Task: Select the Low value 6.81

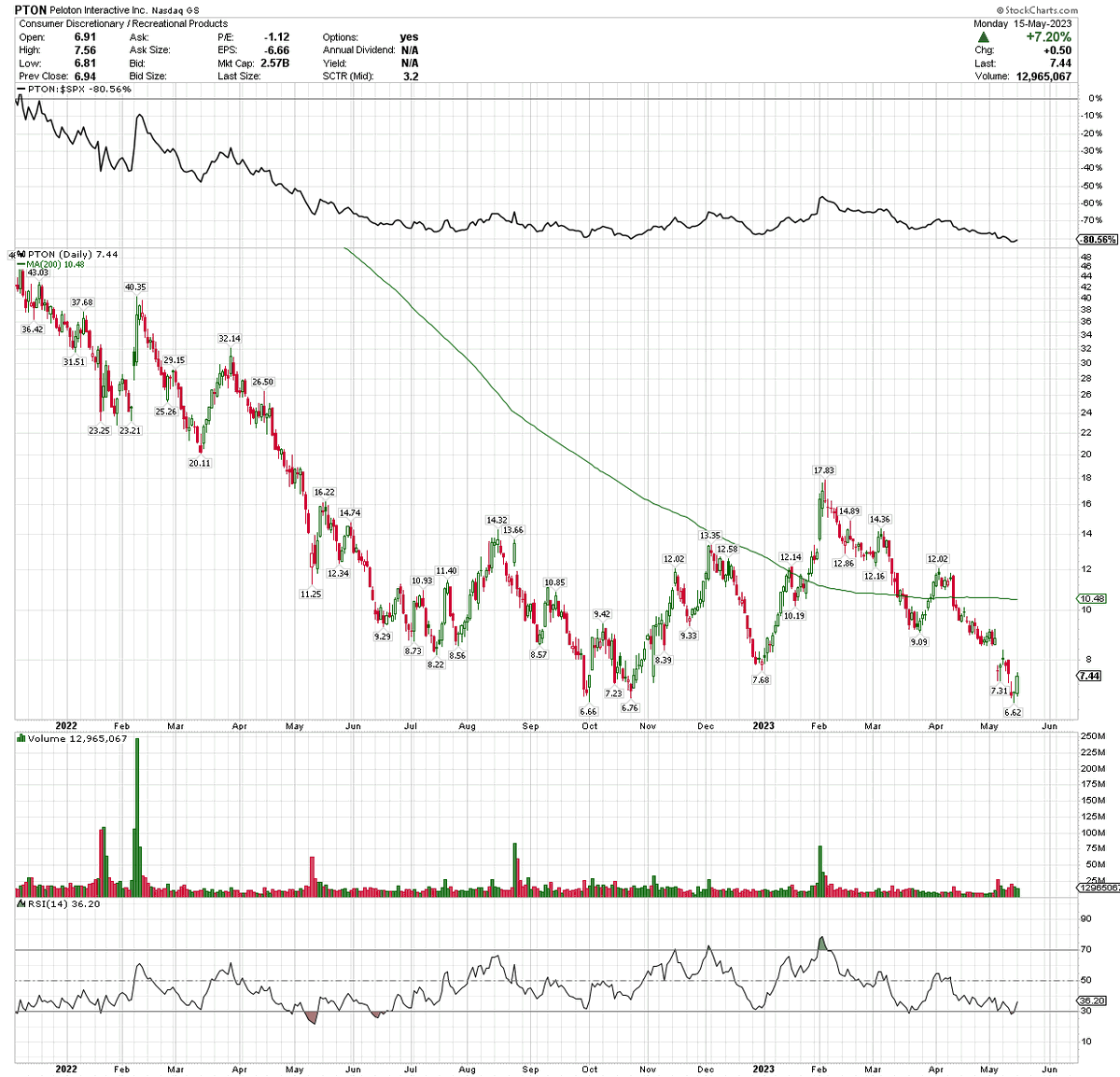Action: 85,63
